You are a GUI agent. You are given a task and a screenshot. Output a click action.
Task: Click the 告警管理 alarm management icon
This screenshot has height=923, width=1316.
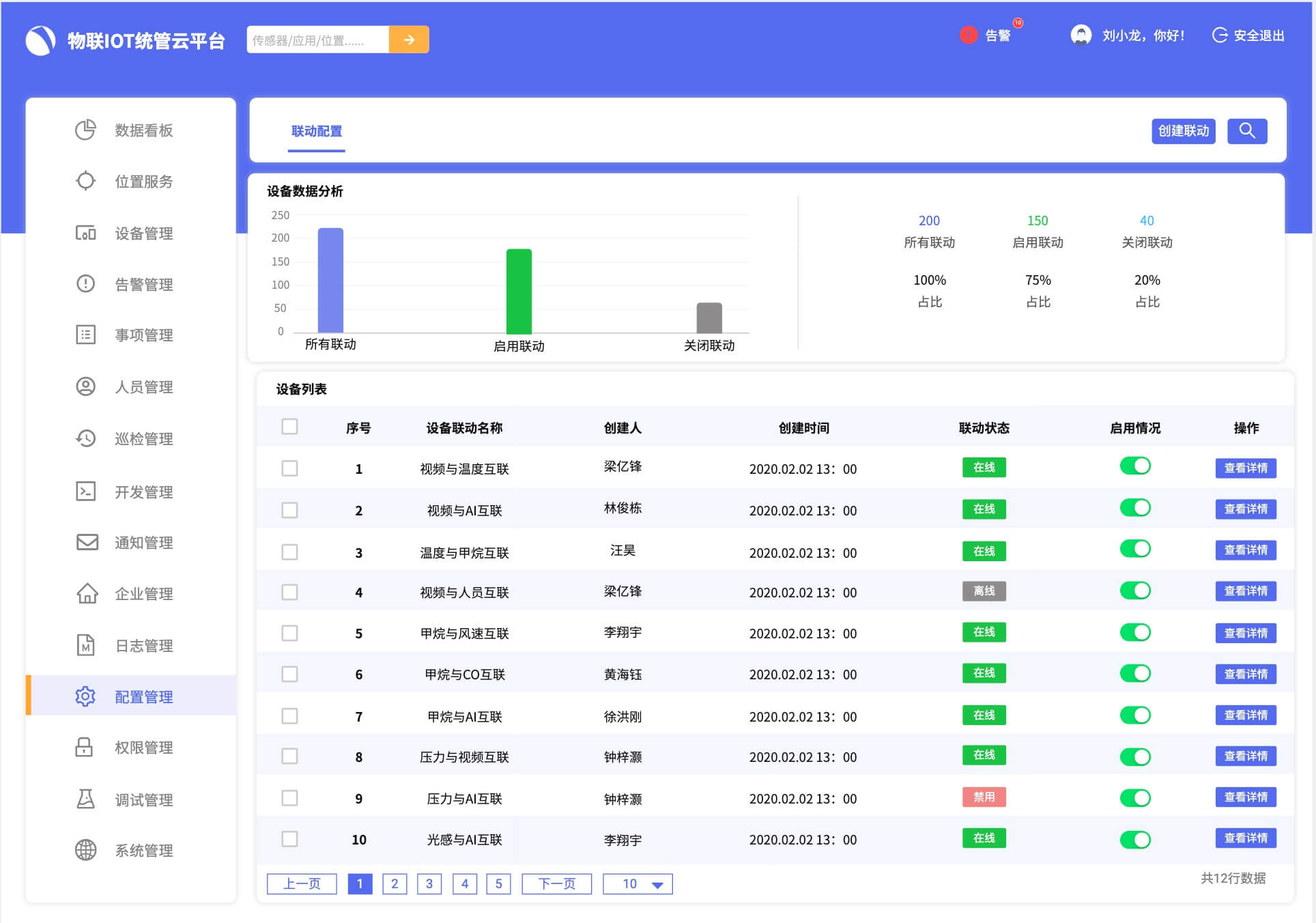tap(85, 284)
